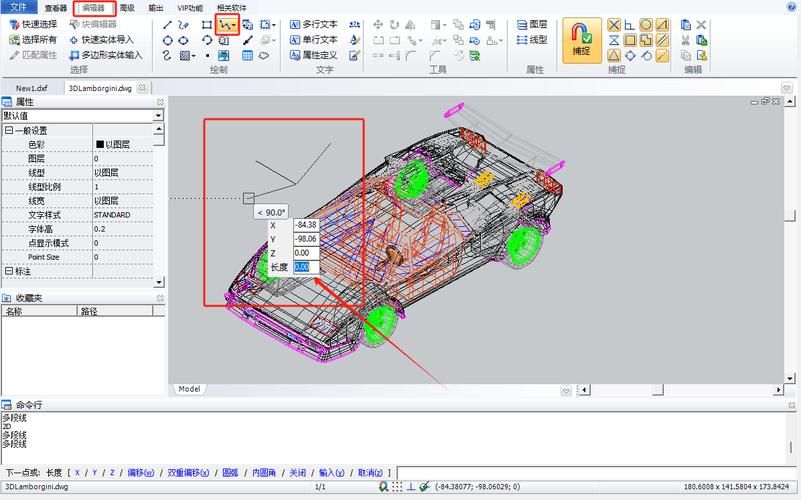Click the Move tool in the tools group

tap(378, 25)
